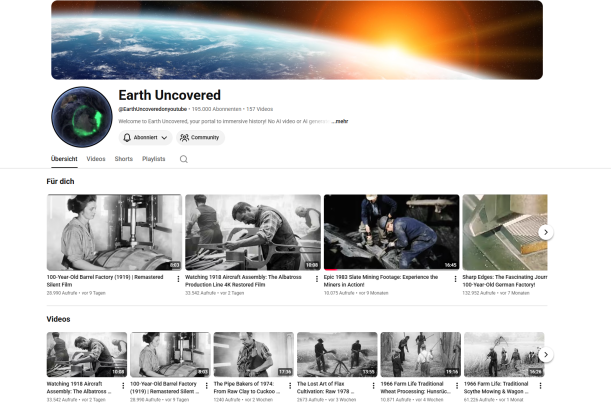Play Aircraft Assembly thumbnail in Videos row
611x404 pixels.
click(87, 355)
